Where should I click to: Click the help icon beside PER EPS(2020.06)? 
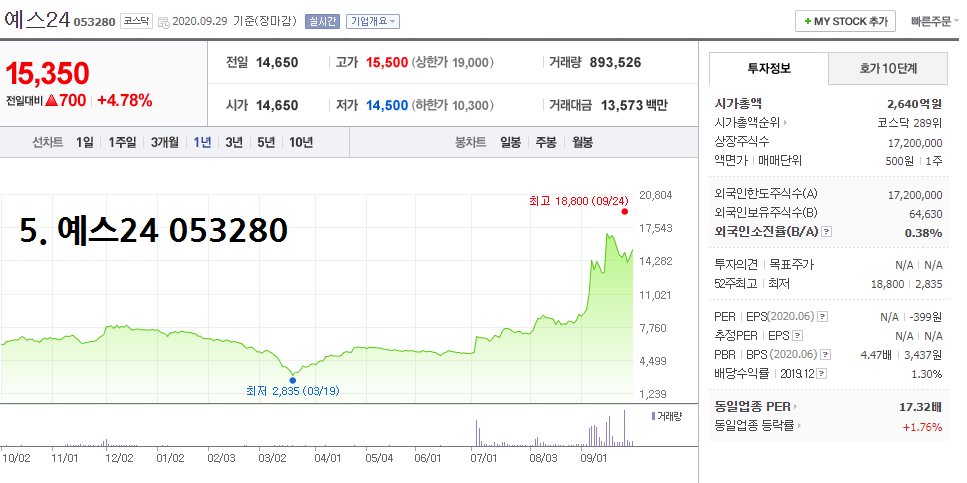pyautogui.click(x=823, y=317)
